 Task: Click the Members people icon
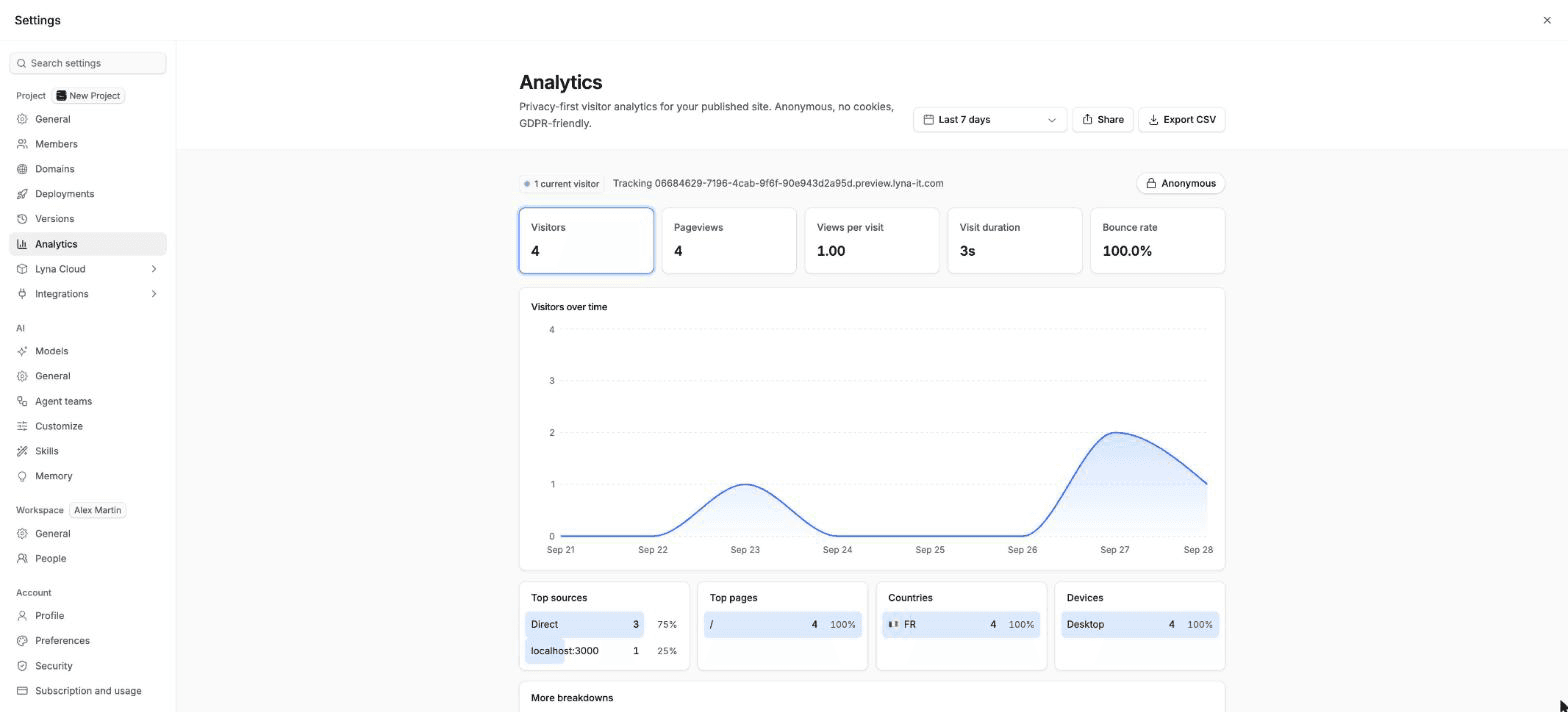pos(22,144)
